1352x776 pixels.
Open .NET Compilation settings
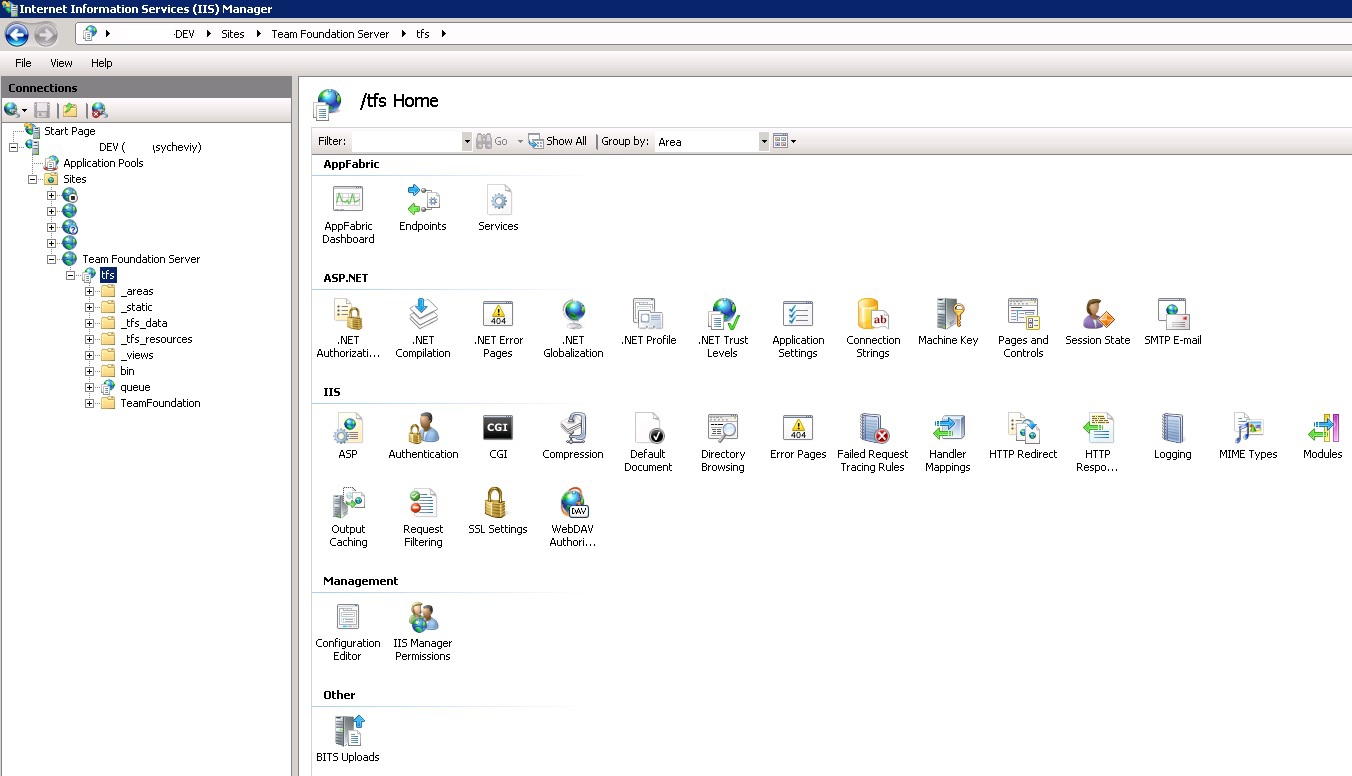(423, 328)
